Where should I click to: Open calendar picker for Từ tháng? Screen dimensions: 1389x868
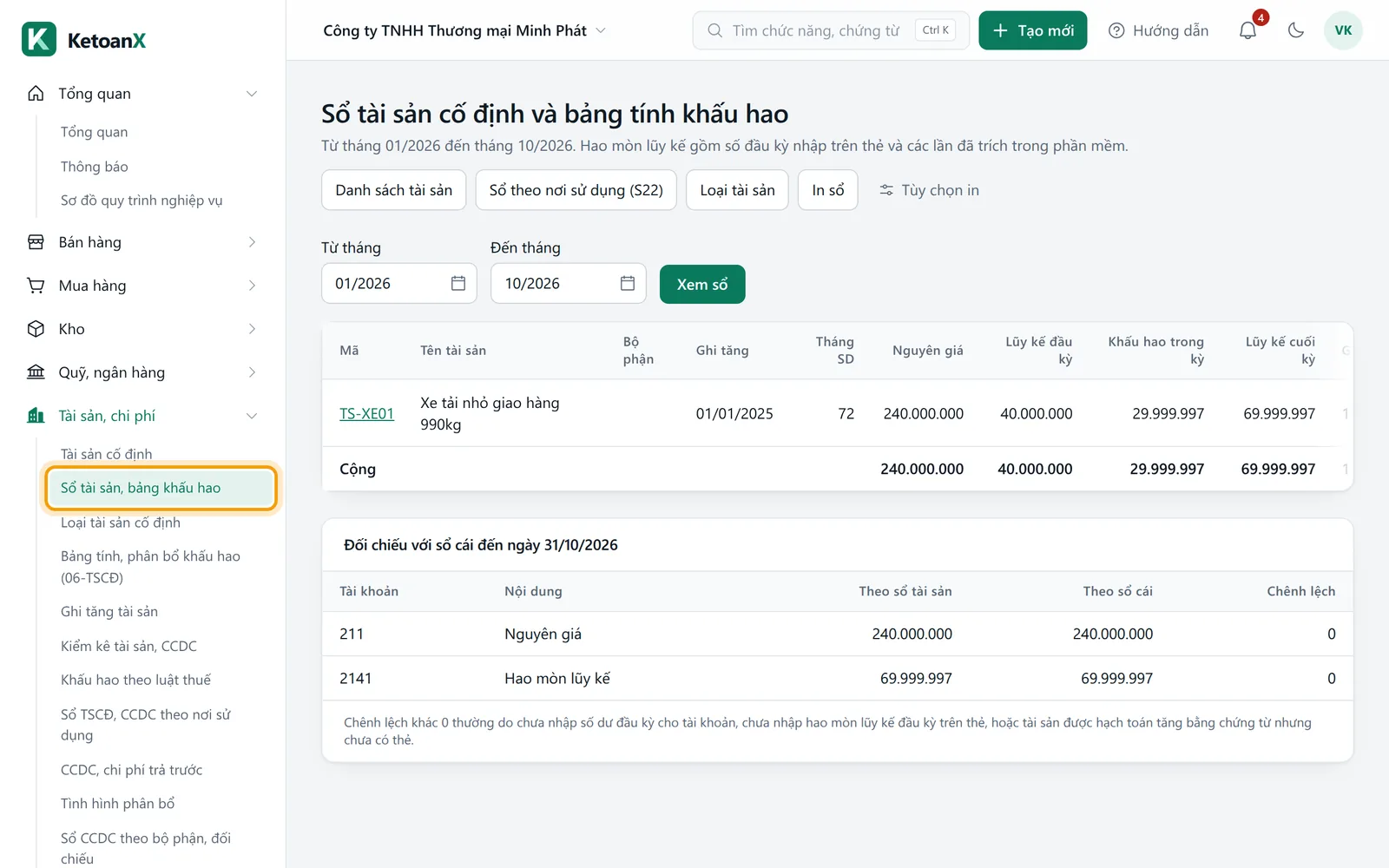pyautogui.click(x=458, y=283)
